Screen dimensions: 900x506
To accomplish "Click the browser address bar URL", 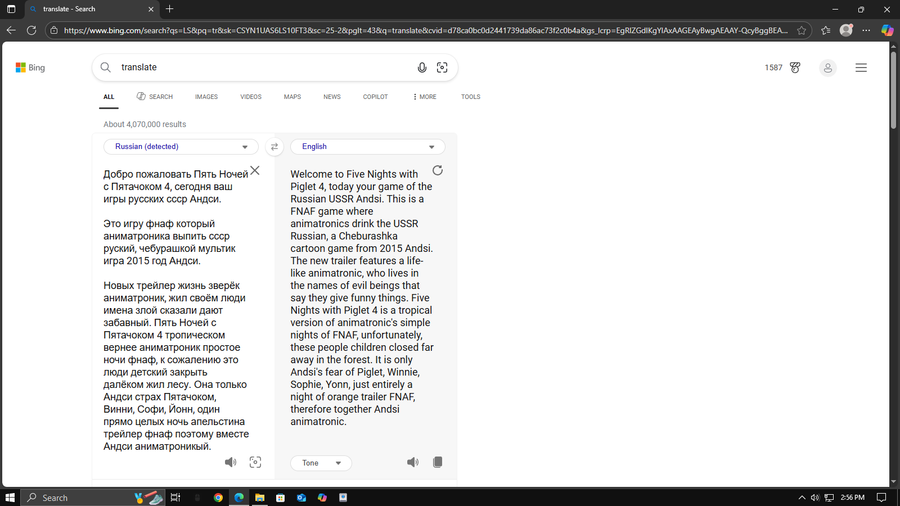I will click(425, 30).
